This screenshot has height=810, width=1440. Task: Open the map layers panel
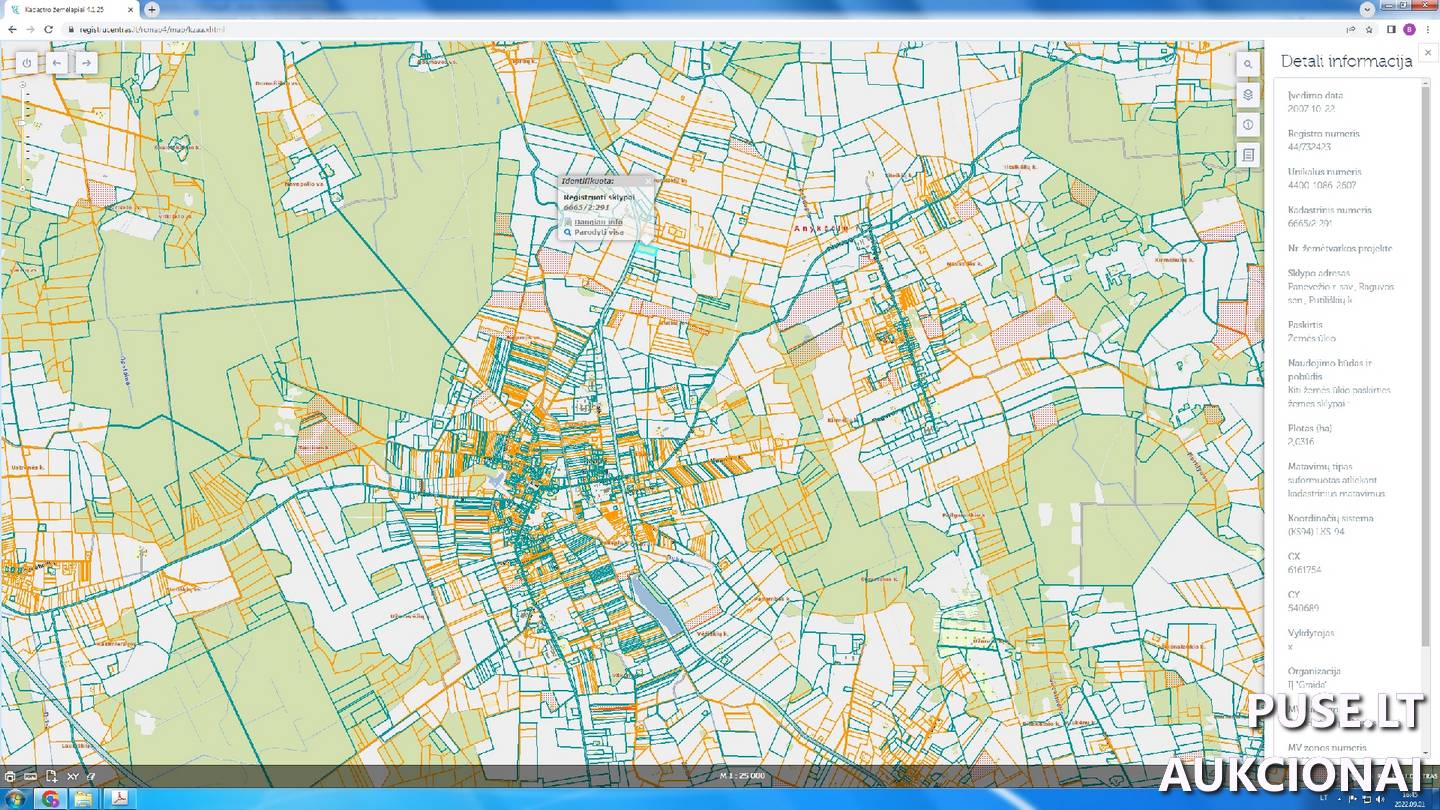[x=1248, y=95]
